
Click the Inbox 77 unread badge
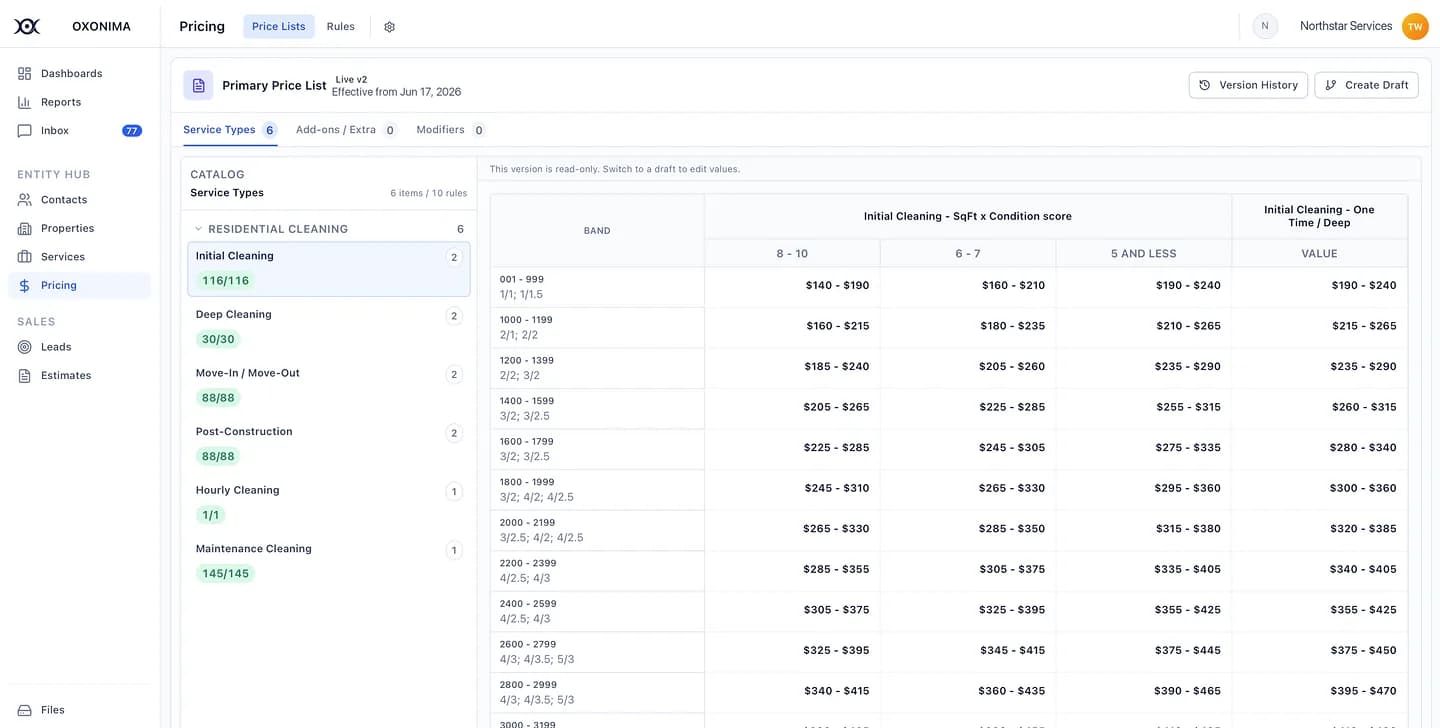(x=132, y=130)
